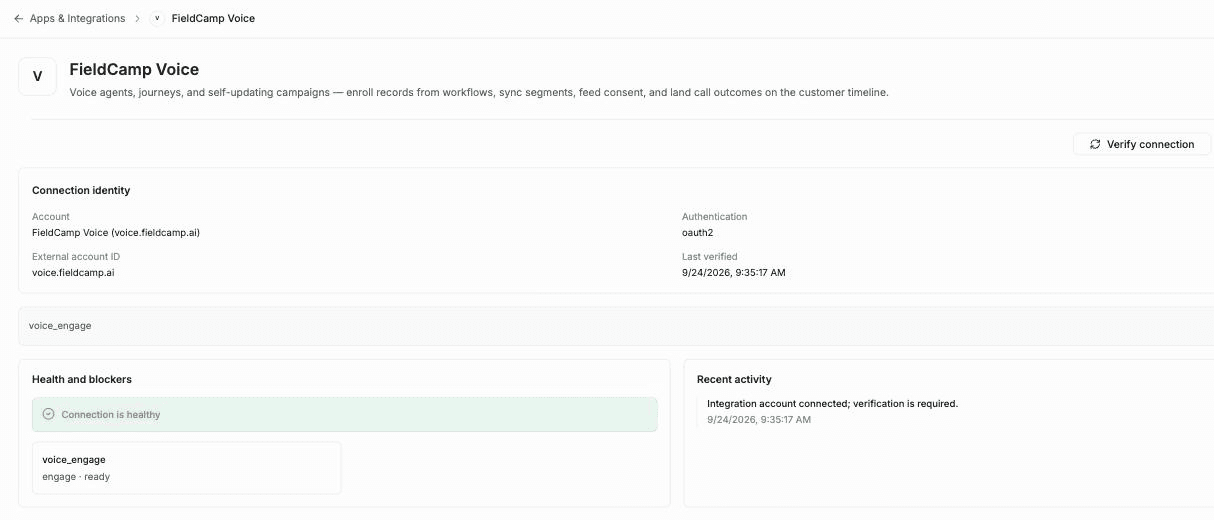Click the voice_engage capability bar
The width and height of the screenshot is (1214, 520).
pos(616,326)
